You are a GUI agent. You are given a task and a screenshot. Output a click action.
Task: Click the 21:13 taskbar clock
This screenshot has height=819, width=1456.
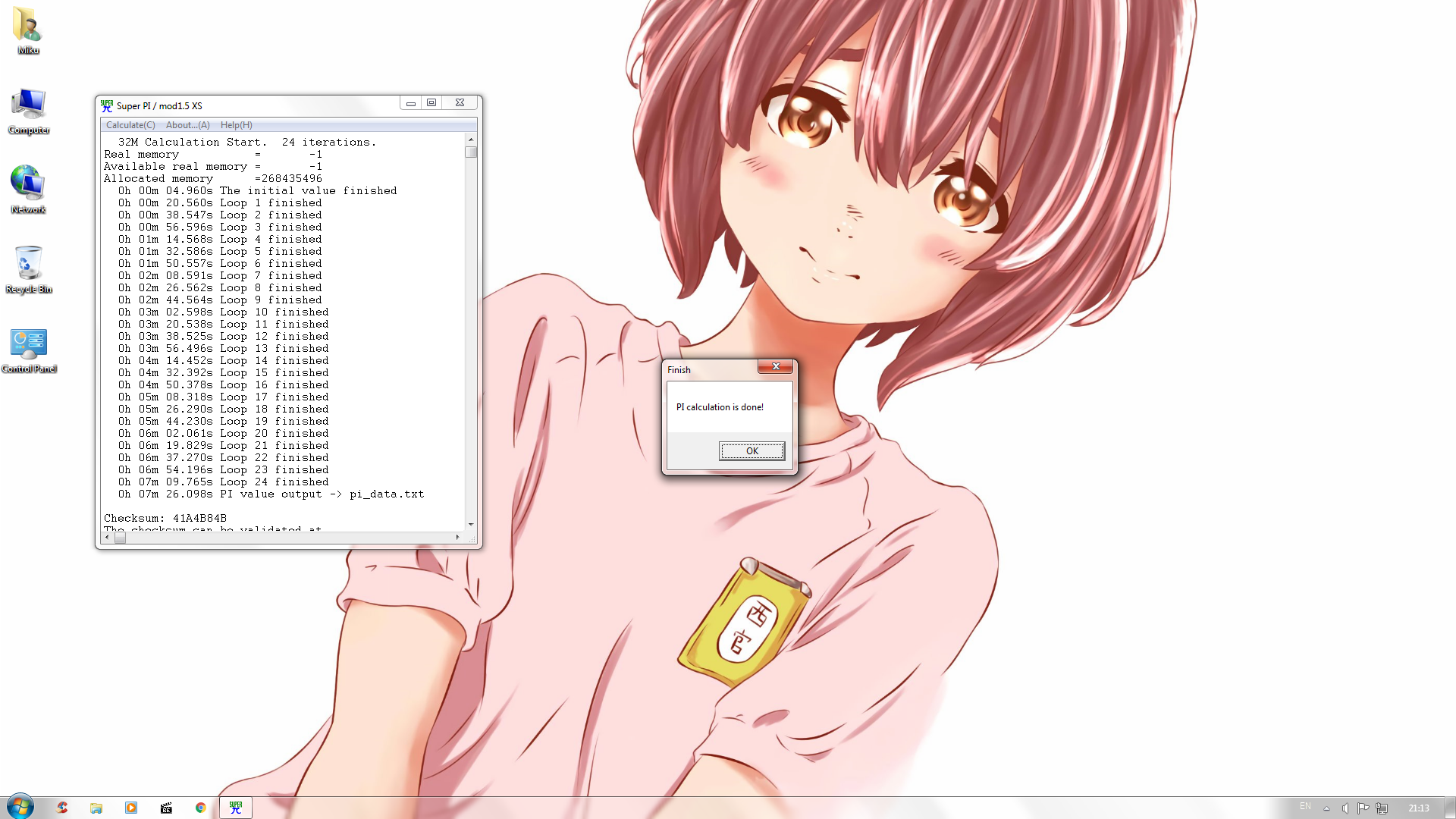pos(1419,808)
